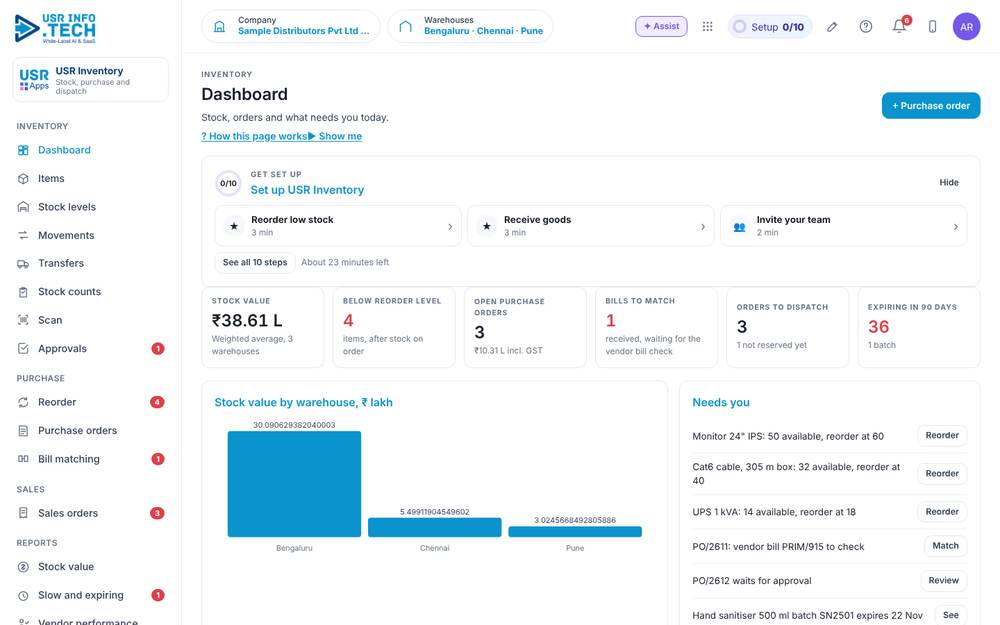Screen dimensions: 1000x625
Task: Click the Items box icon
Action: 23,179
